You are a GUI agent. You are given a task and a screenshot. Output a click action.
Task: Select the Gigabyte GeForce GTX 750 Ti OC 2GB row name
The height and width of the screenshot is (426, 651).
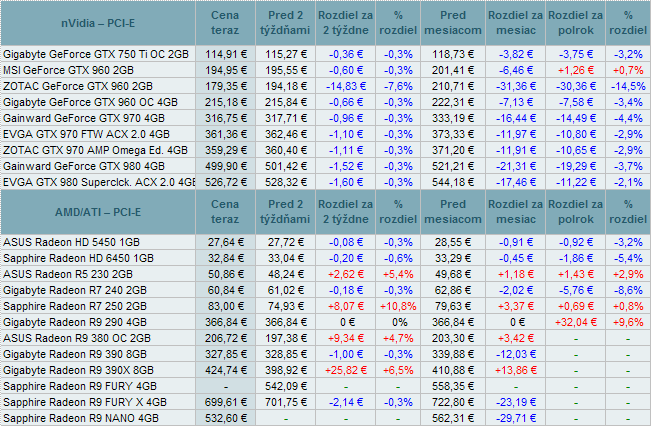[x=96, y=54]
